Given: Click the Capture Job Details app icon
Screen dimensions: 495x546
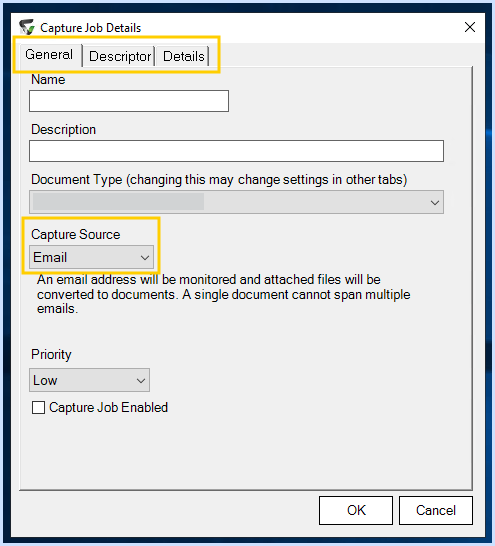Looking at the screenshot, I should pyautogui.click(x=27, y=27).
